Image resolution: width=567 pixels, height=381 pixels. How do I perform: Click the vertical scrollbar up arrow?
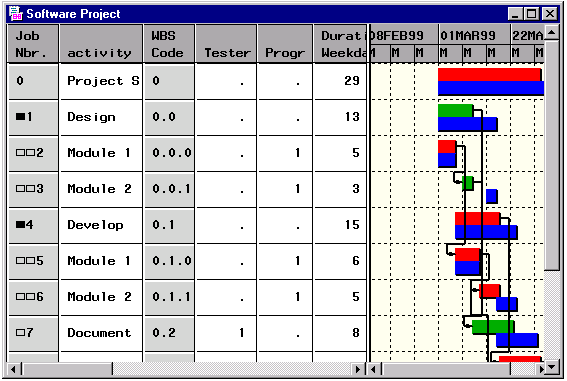coord(552,33)
